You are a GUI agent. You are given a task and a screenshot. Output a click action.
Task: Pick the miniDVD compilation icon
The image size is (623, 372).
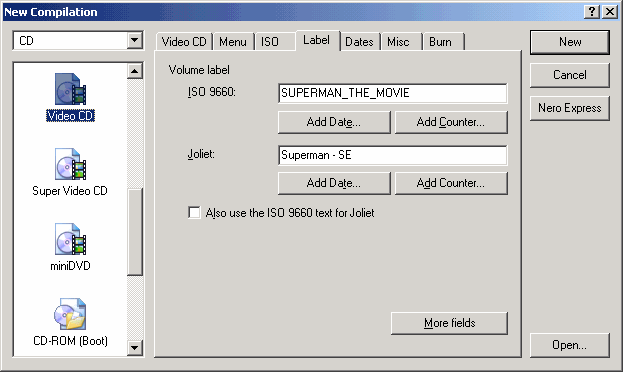point(70,239)
